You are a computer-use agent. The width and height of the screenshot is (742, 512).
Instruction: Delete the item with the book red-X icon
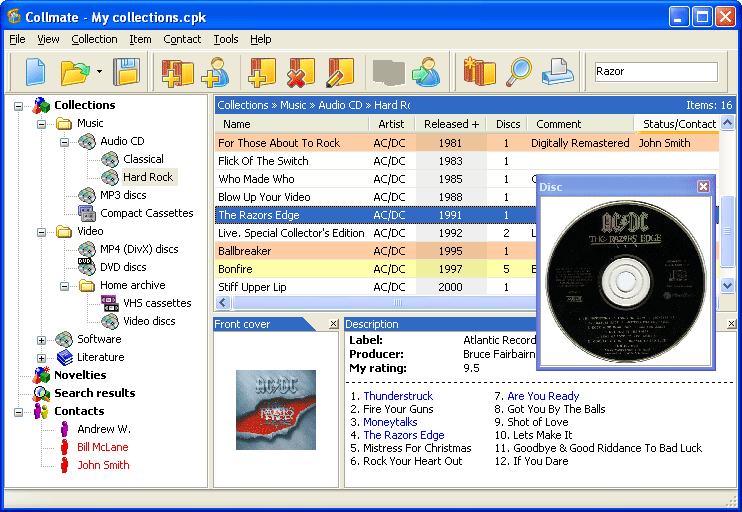(x=300, y=72)
